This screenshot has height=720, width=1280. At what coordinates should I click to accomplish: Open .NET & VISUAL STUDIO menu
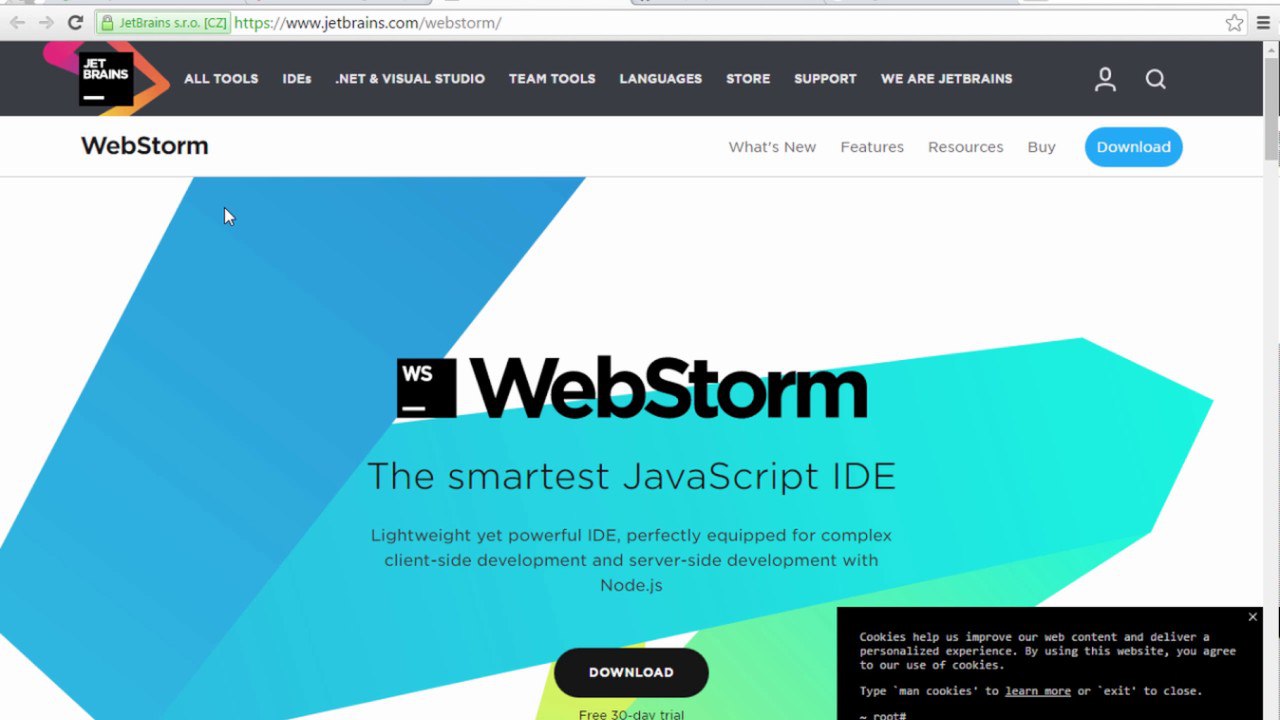tap(410, 79)
